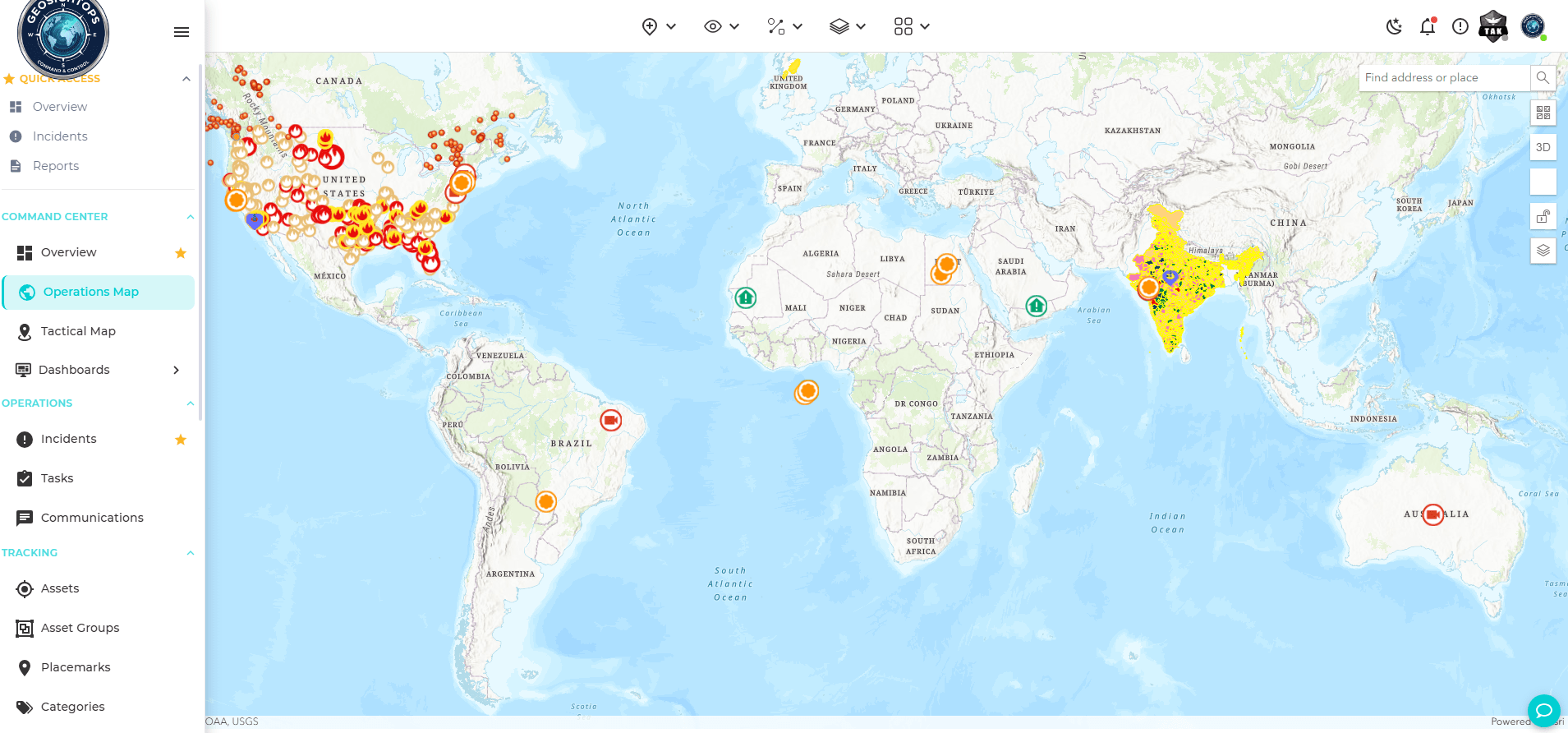This screenshot has height=733, width=1568.
Task: Switch map to 3D view
Action: pos(1543,147)
